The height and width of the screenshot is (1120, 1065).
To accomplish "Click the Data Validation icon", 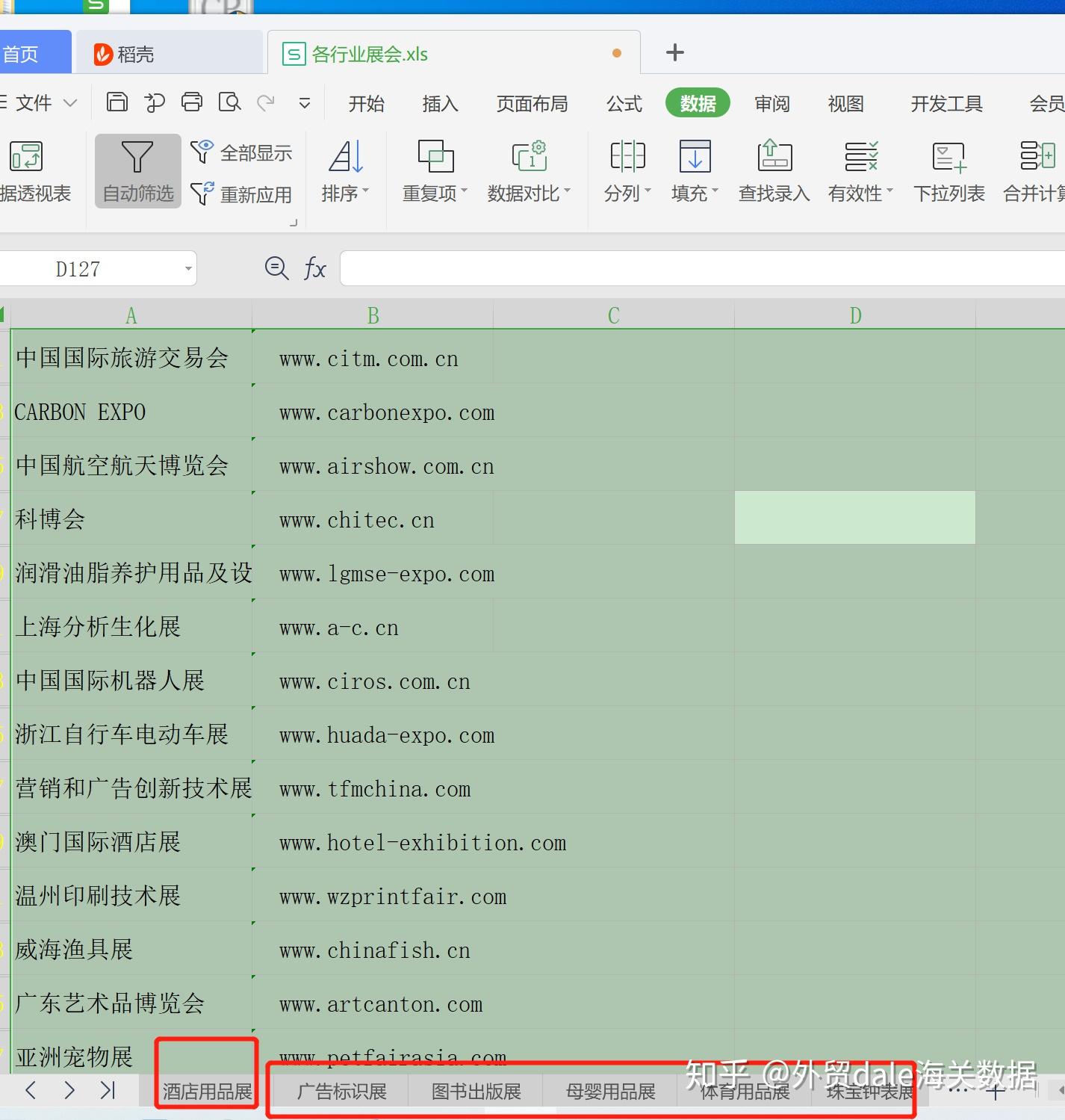I will click(861, 156).
